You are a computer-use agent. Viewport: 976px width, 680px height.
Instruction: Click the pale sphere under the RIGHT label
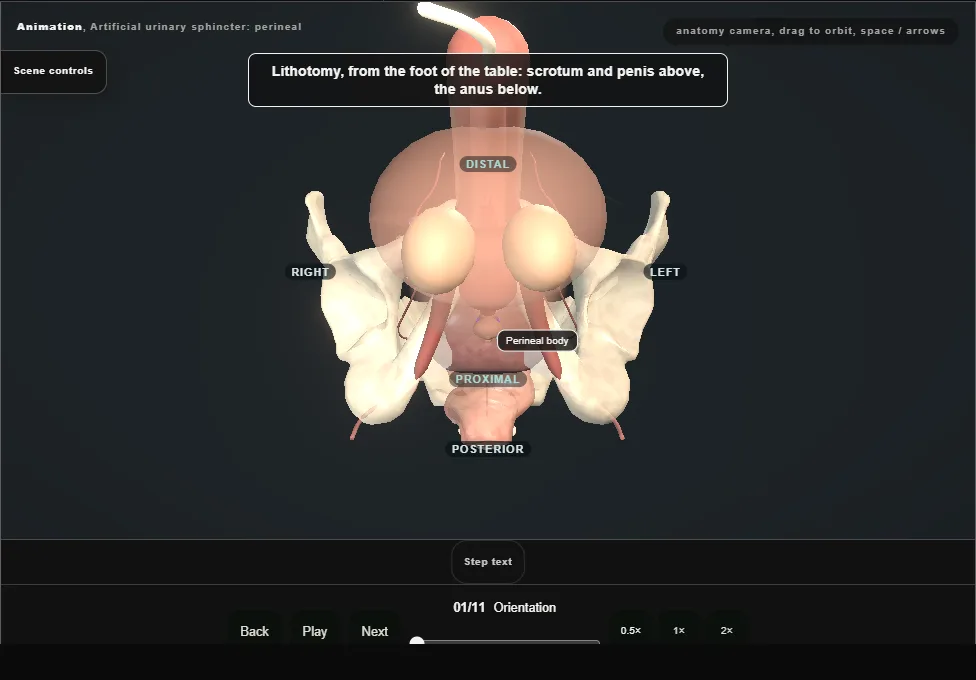coord(438,250)
